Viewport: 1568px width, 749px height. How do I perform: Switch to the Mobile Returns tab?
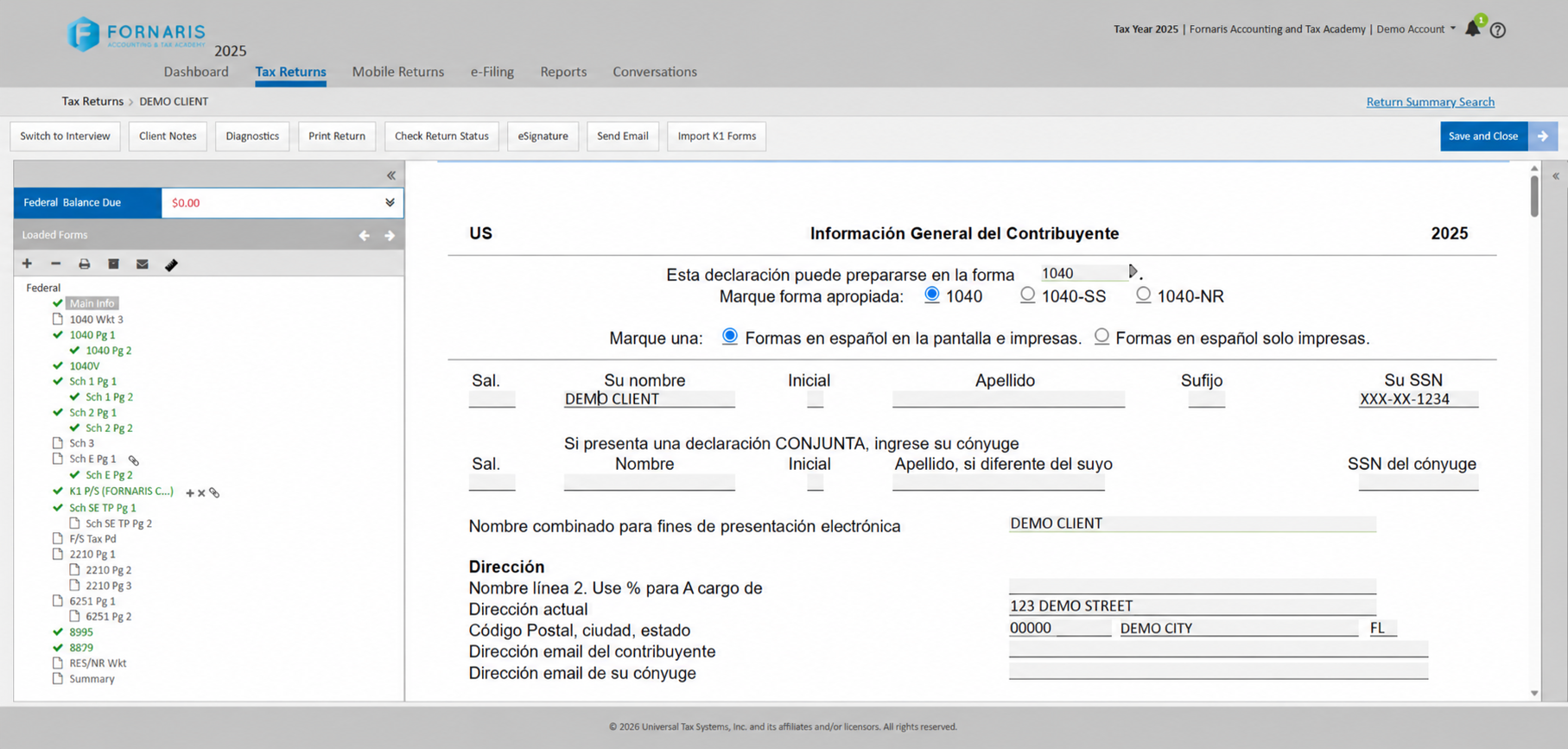(x=398, y=72)
